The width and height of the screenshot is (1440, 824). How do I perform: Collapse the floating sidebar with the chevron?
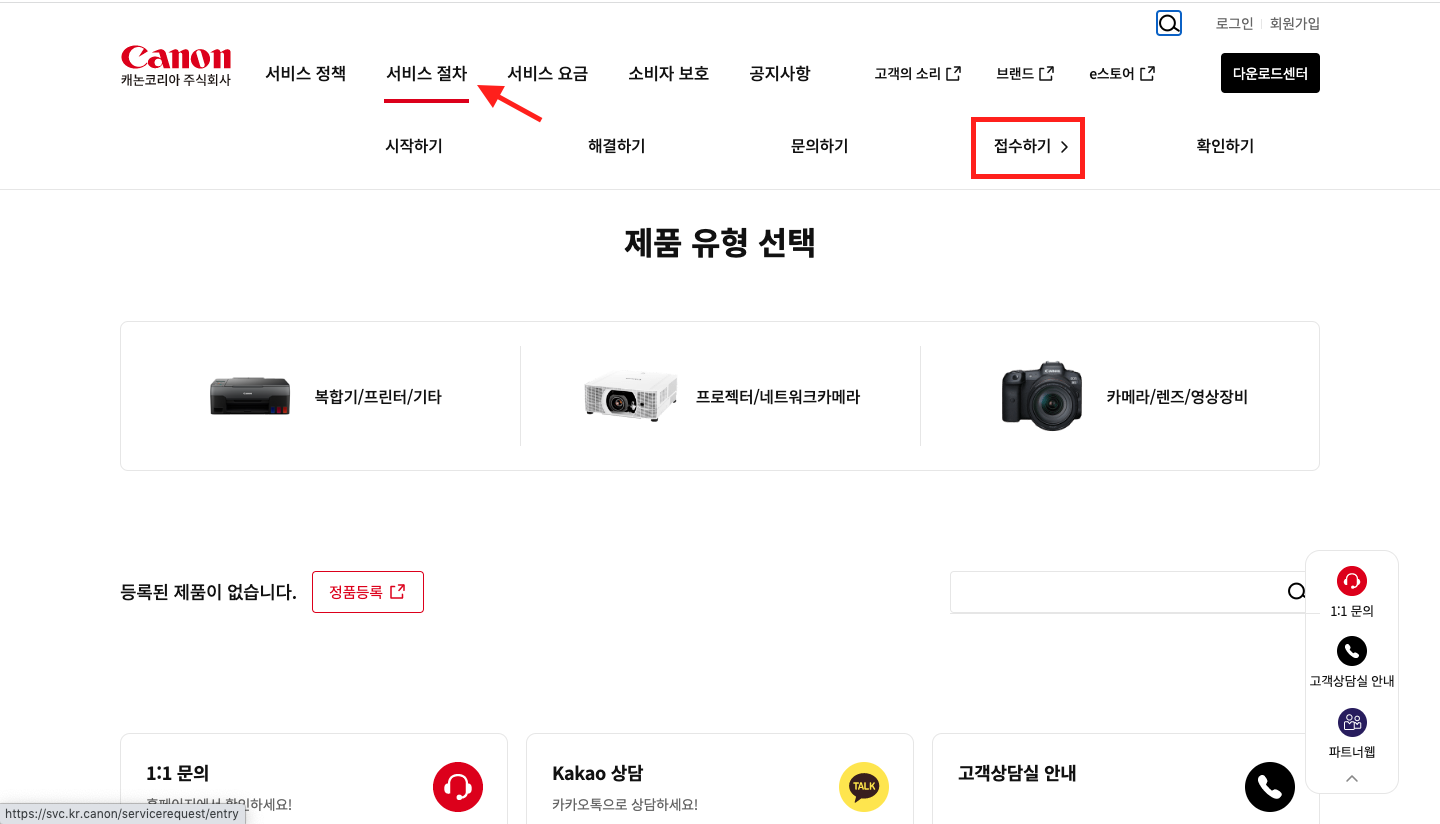(x=1351, y=778)
